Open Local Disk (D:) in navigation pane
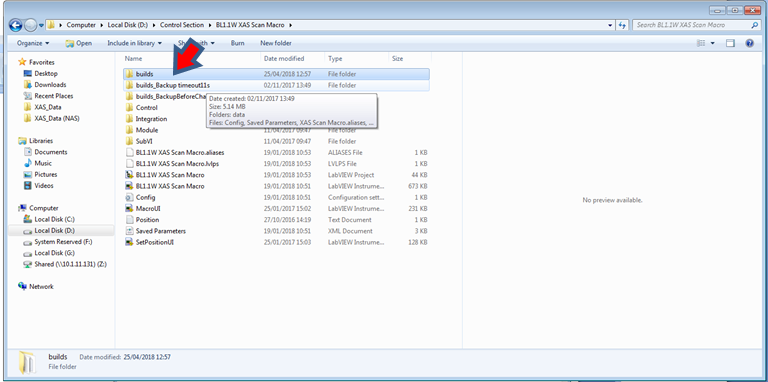This screenshot has height=382, width=768. pyautogui.click(x=54, y=231)
